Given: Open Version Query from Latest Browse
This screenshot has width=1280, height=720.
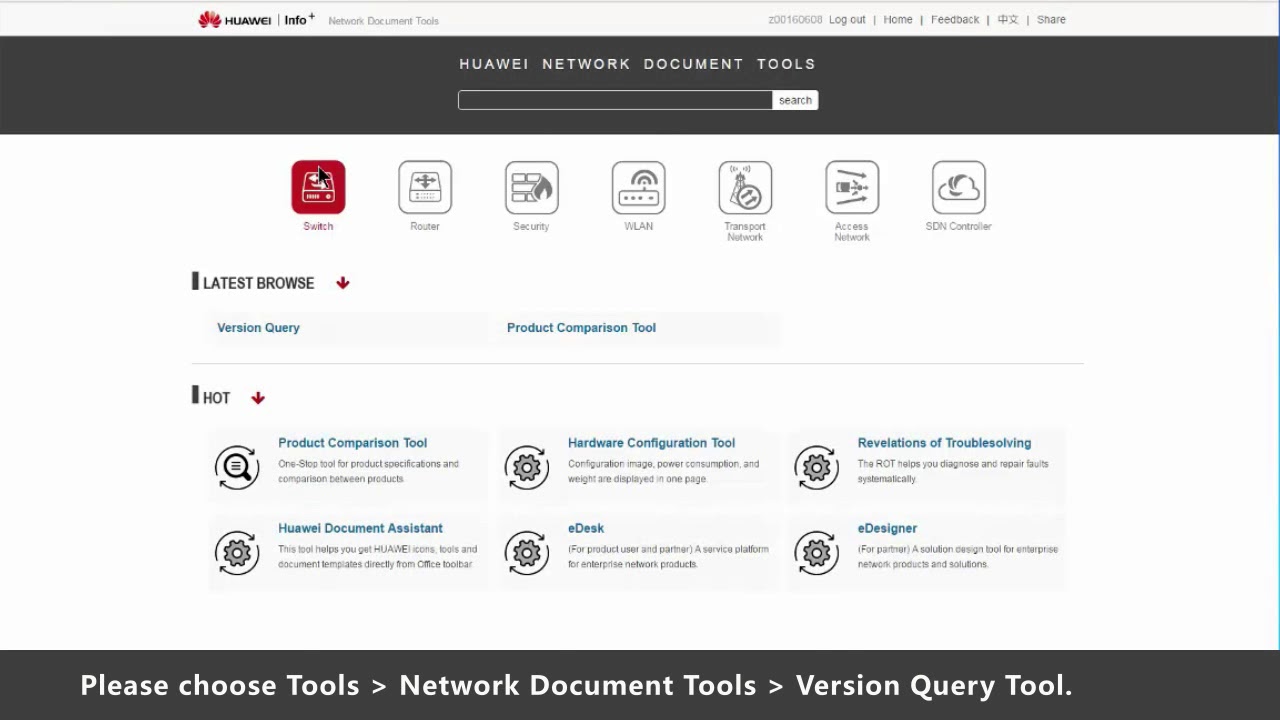Looking at the screenshot, I should pos(258,328).
